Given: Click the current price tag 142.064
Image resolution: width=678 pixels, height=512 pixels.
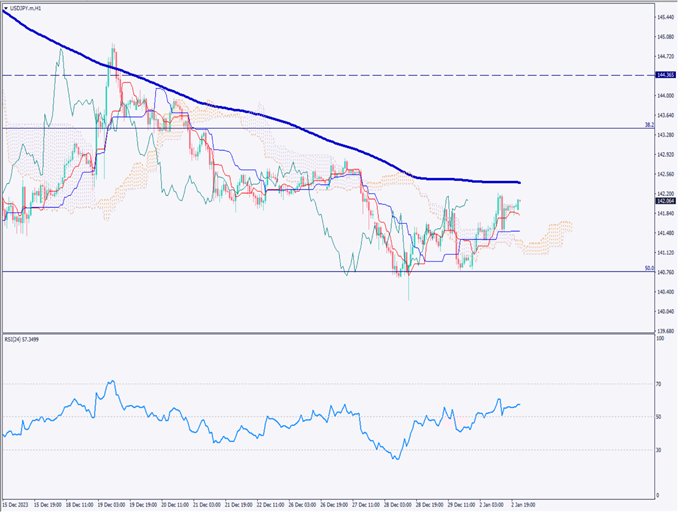Looking at the screenshot, I should point(664,201).
